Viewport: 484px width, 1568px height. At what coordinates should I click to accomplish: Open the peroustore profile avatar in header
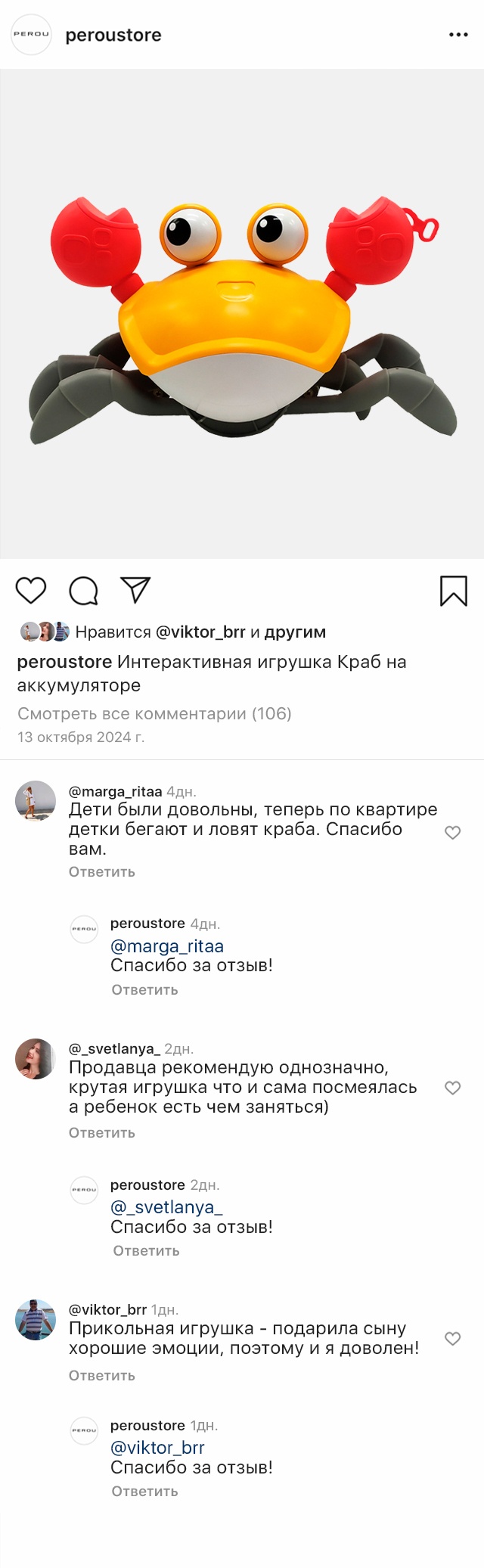[x=31, y=35]
